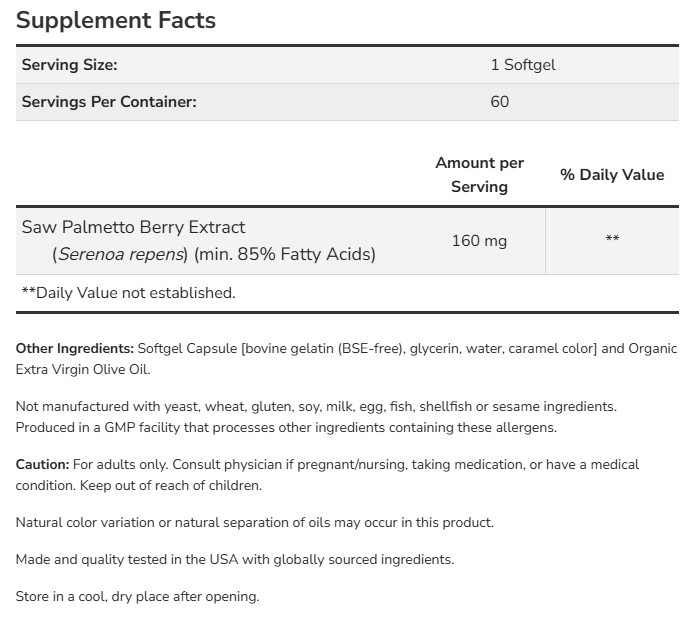Screen dimensions: 695x620
Task: Click the Made and quality tested line
Action: click(x=235, y=559)
